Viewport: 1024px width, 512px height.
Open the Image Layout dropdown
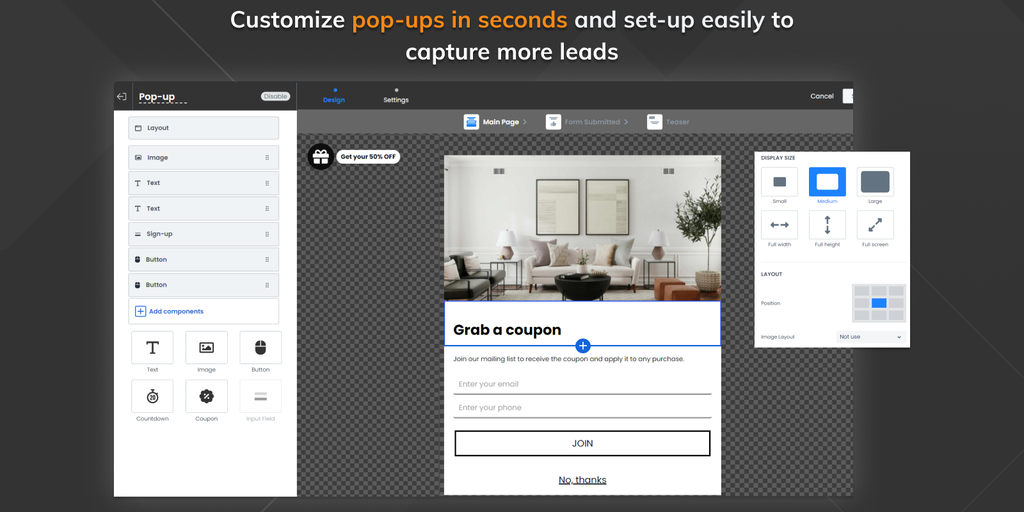click(871, 337)
